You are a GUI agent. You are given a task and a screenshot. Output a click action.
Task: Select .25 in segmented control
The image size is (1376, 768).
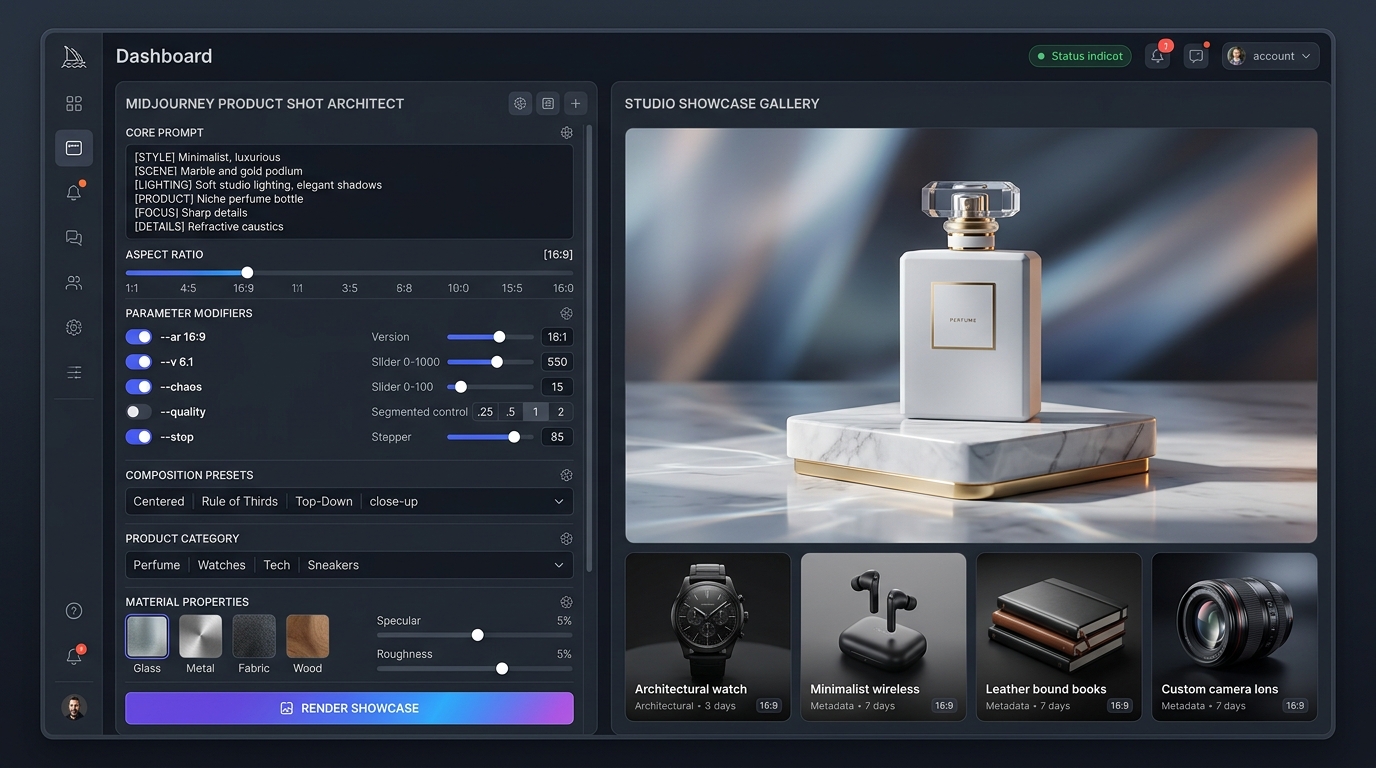[x=485, y=412]
